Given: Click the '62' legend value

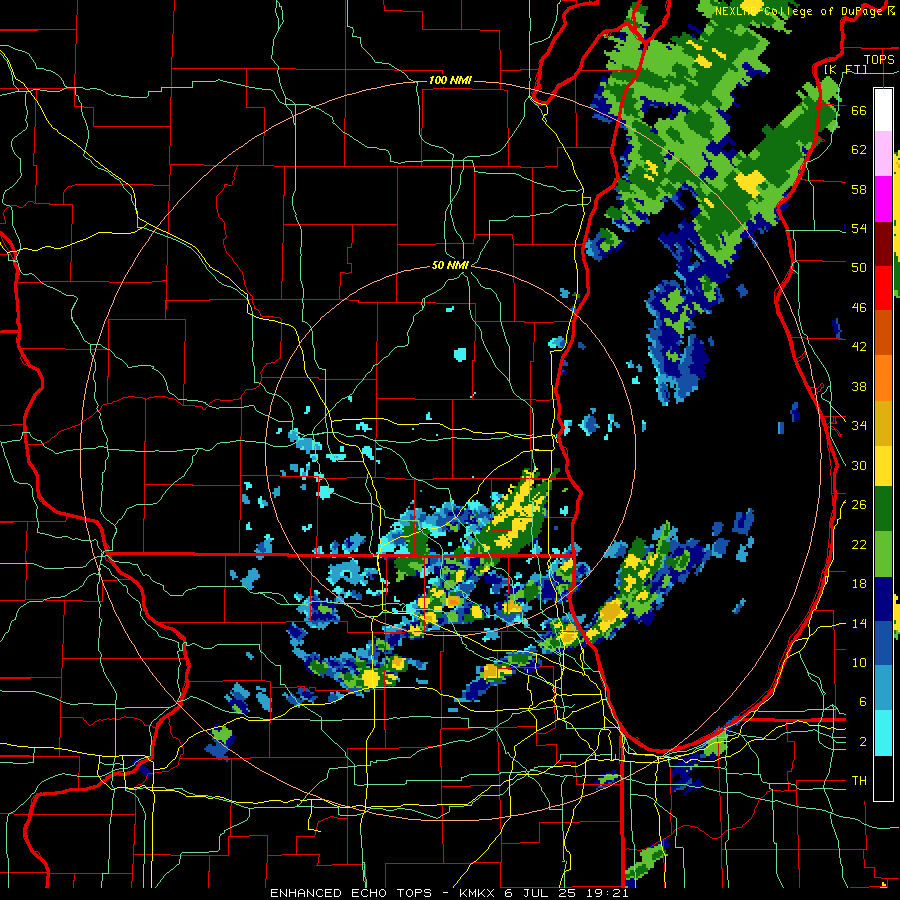Looking at the screenshot, I should tap(859, 149).
